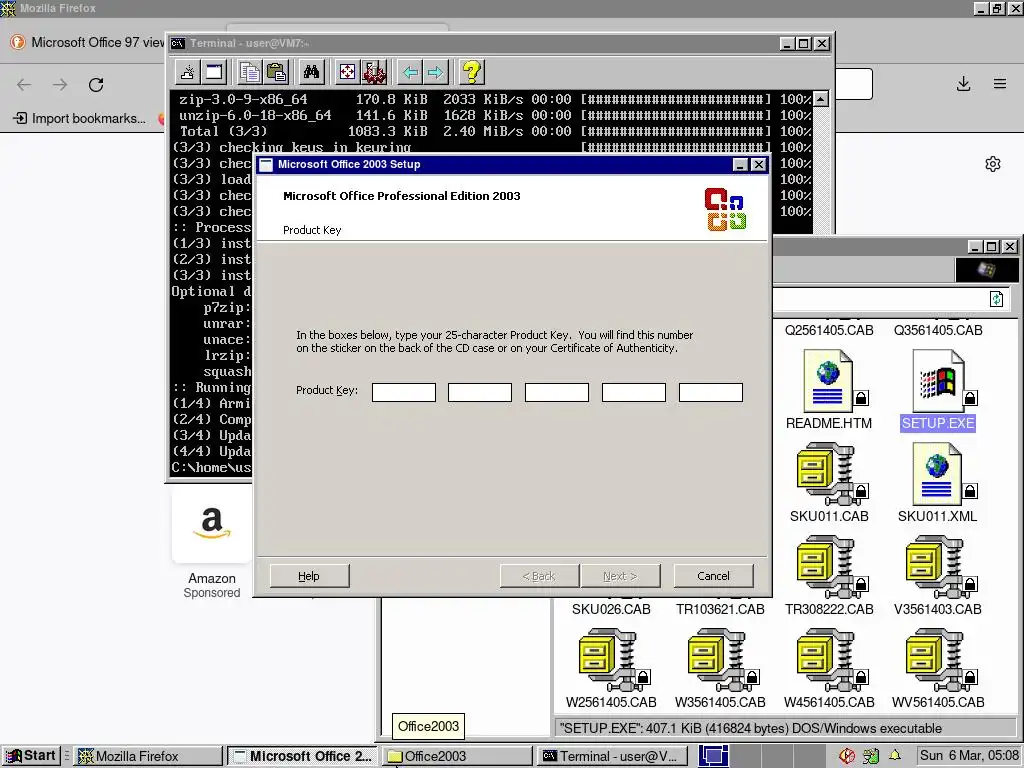Viewport: 1024px width, 768px height.
Task: Click the first Product Key input box
Action: [x=404, y=392]
